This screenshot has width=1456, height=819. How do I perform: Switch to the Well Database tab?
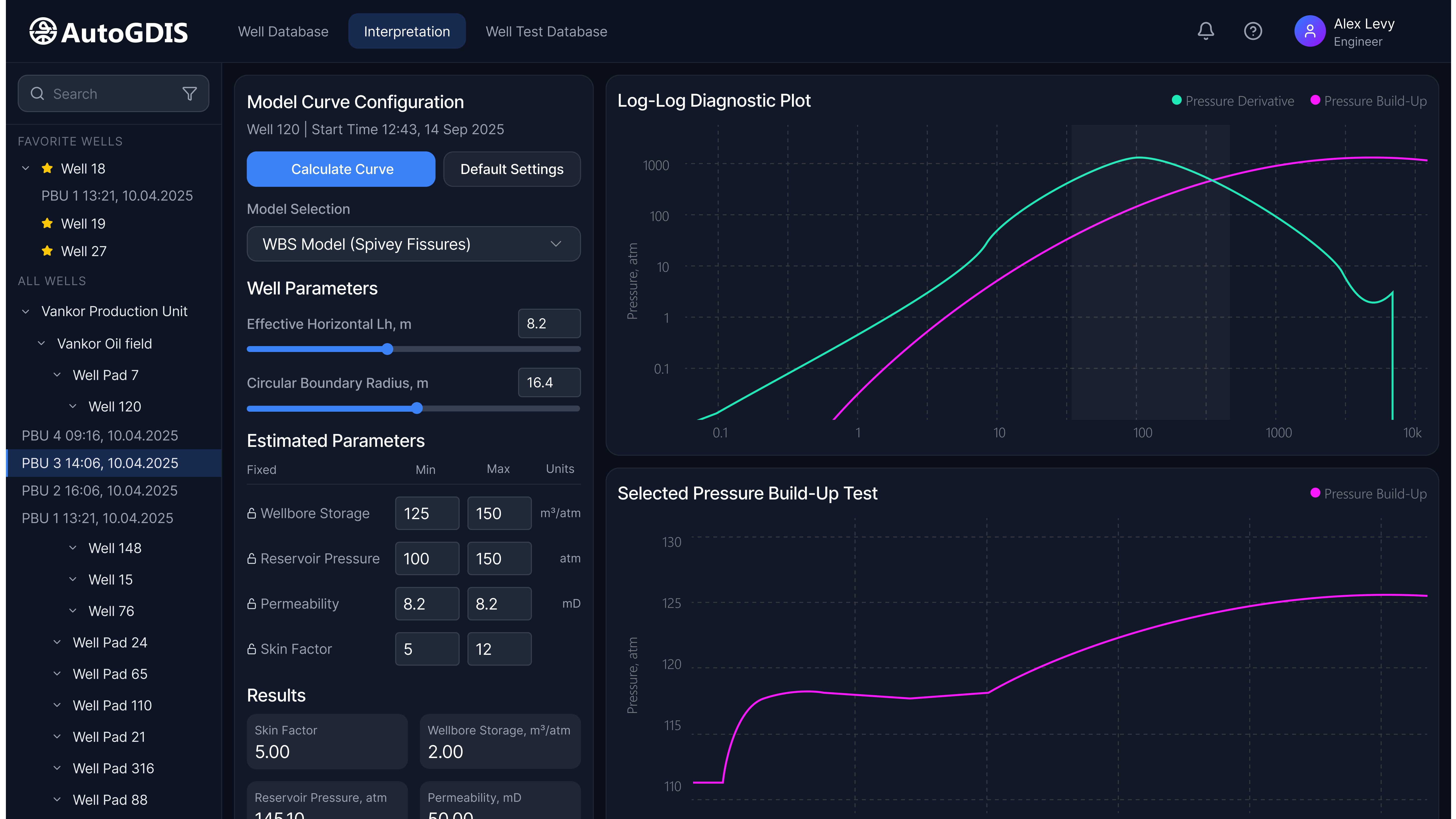[283, 32]
